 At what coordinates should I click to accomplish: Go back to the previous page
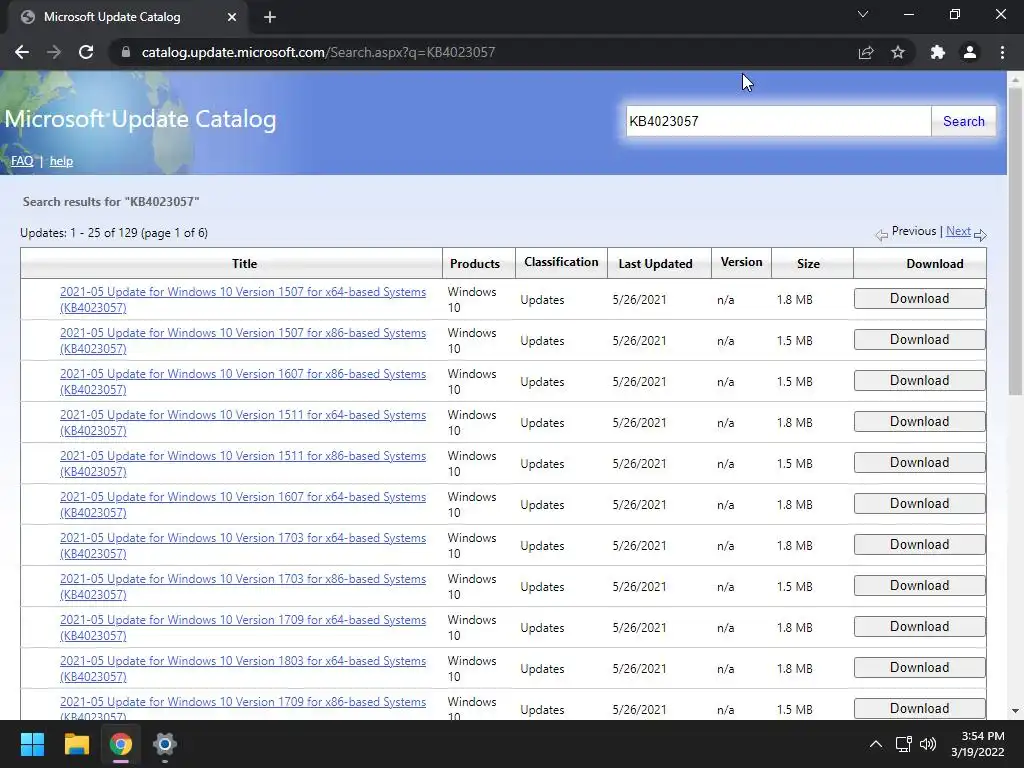[22, 52]
